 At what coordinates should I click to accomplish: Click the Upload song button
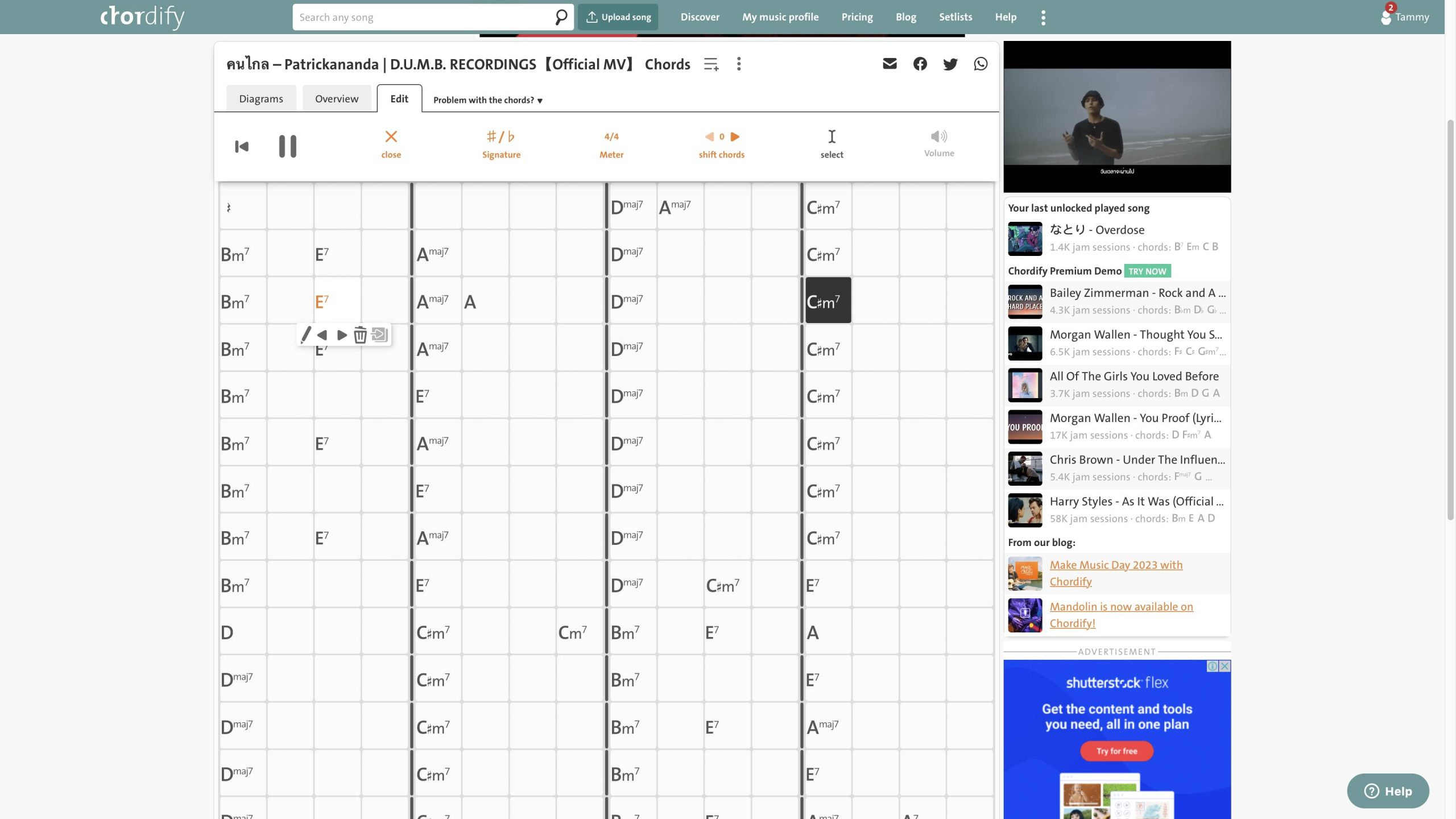(618, 17)
